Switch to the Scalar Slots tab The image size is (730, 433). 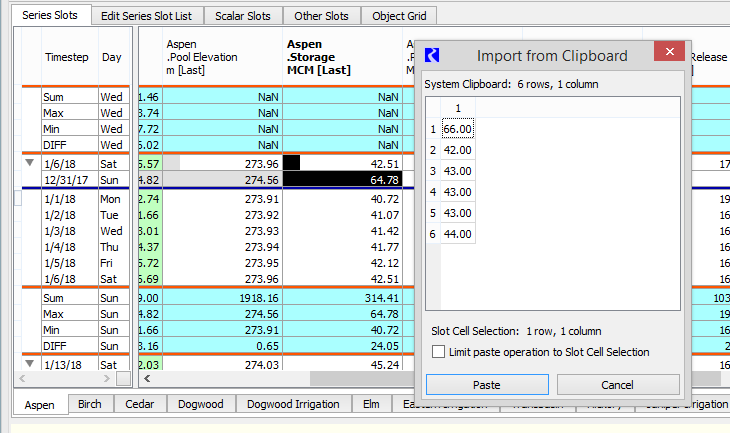(243, 16)
